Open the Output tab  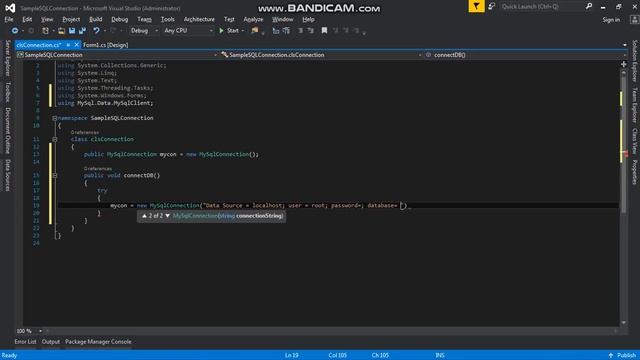pos(51,342)
